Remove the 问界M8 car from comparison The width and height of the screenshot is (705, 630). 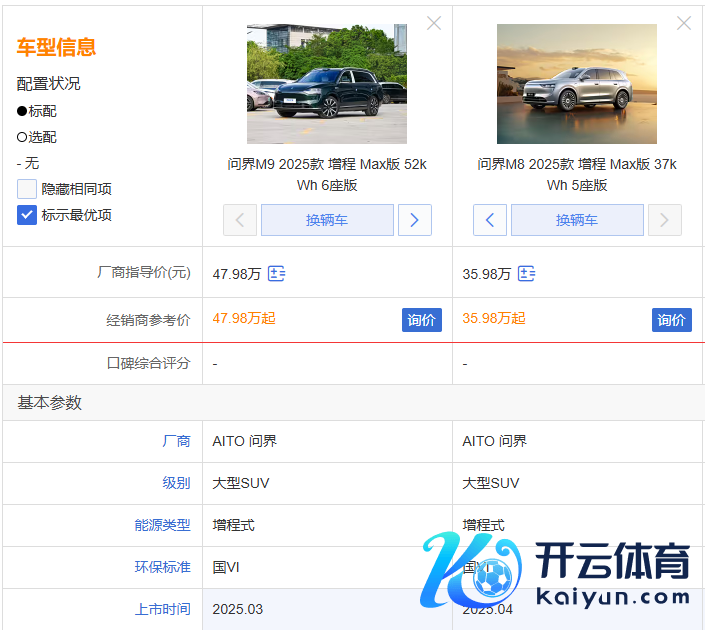pos(684,23)
